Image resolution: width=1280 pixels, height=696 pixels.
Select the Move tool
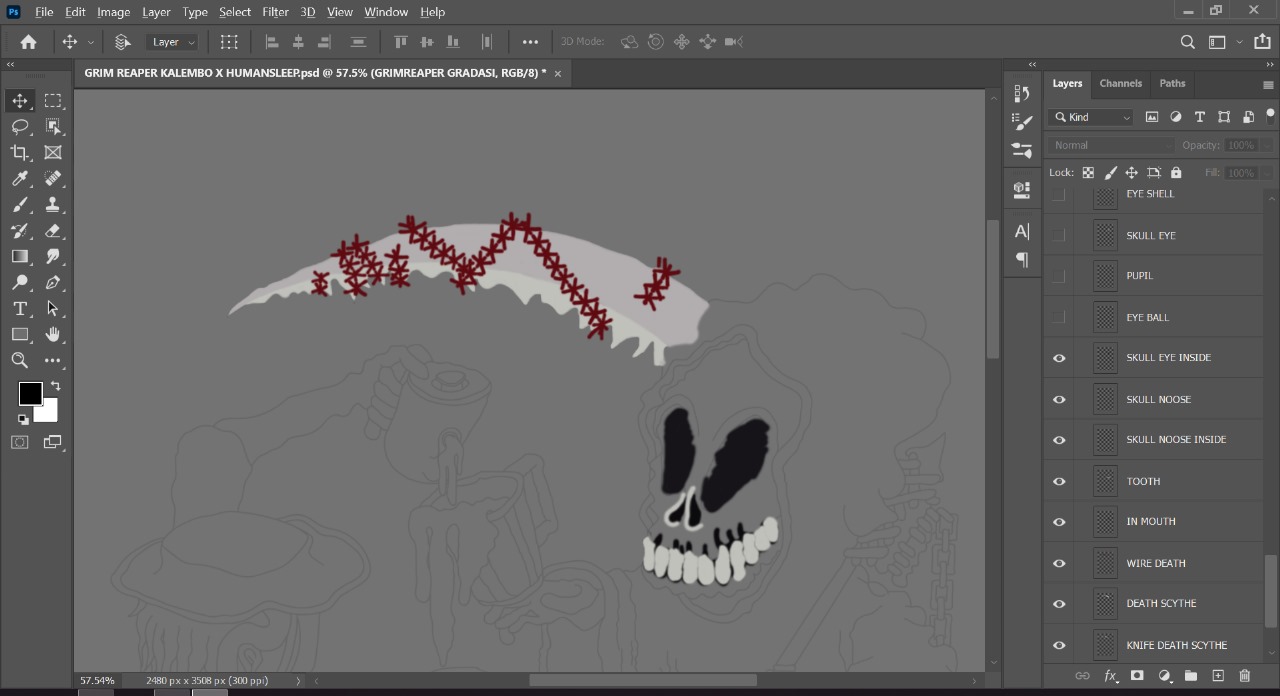tap(20, 100)
